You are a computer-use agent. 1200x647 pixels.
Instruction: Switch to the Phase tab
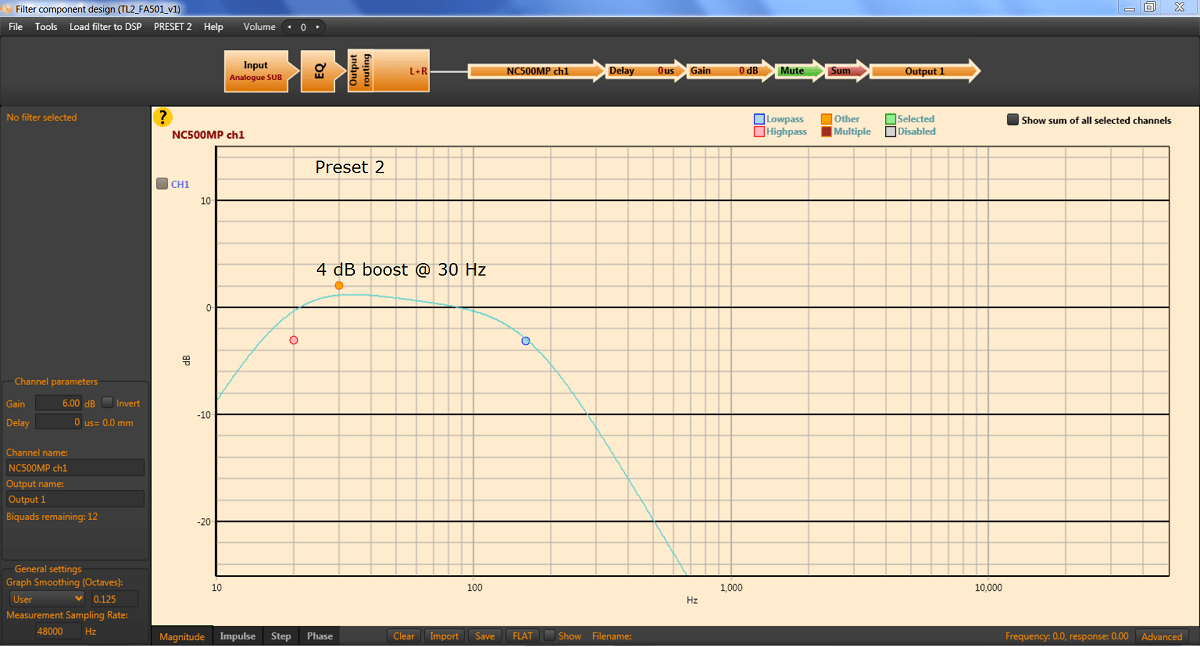tap(320, 636)
